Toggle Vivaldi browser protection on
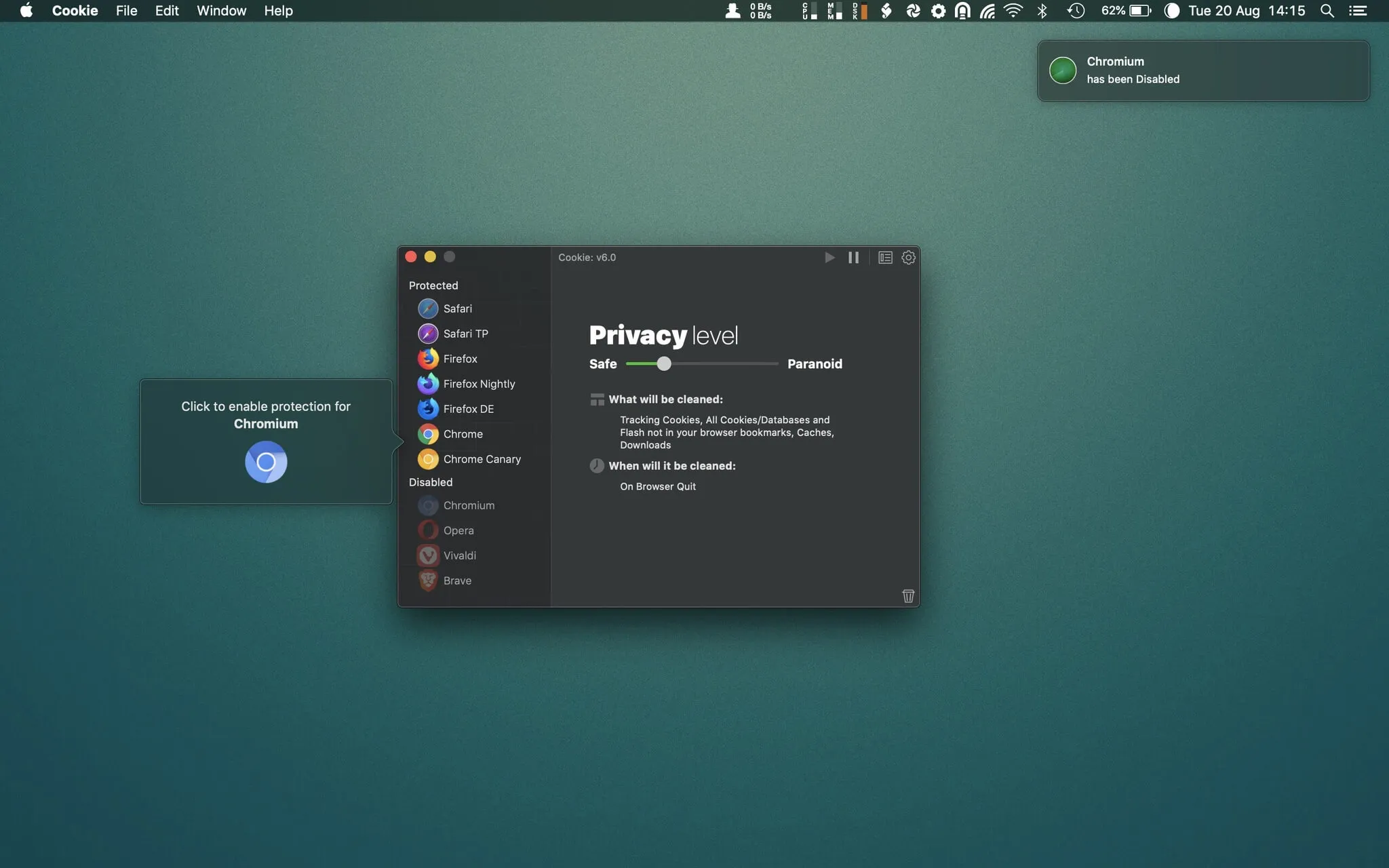 (459, 555)
